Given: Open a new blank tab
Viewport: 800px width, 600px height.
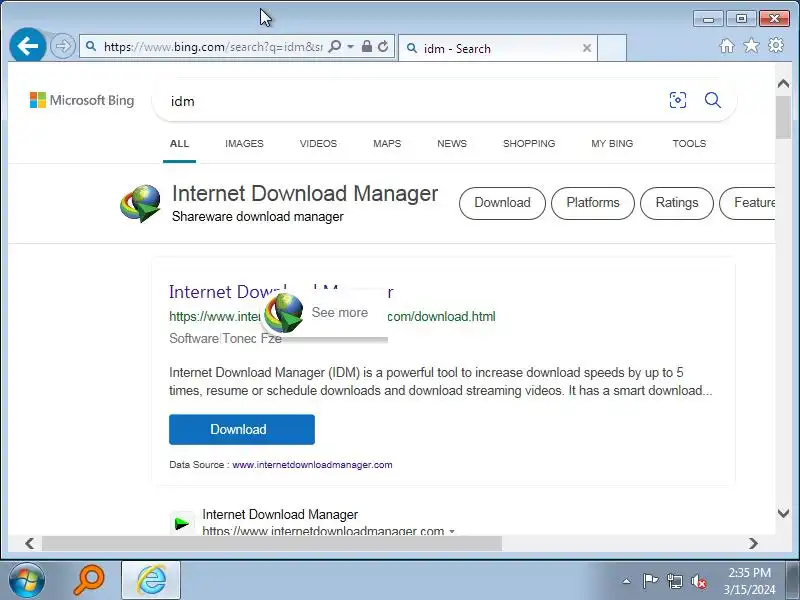Looking at the screenshot, I should pyautogui.click(x=612, y=48).
